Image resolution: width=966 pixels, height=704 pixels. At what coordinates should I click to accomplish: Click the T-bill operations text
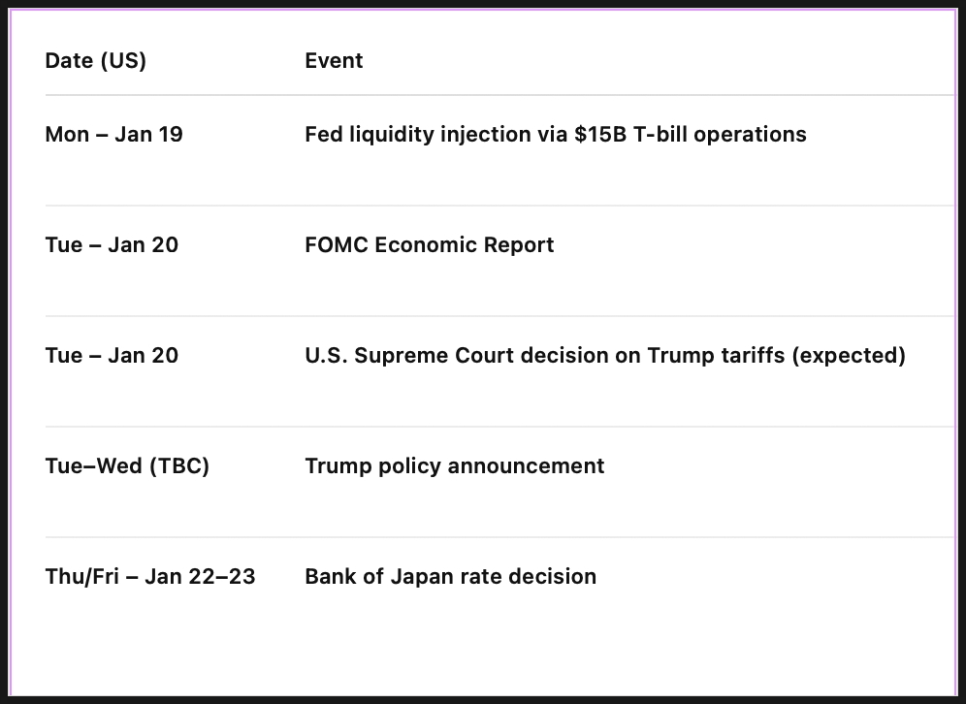[719, 134]
